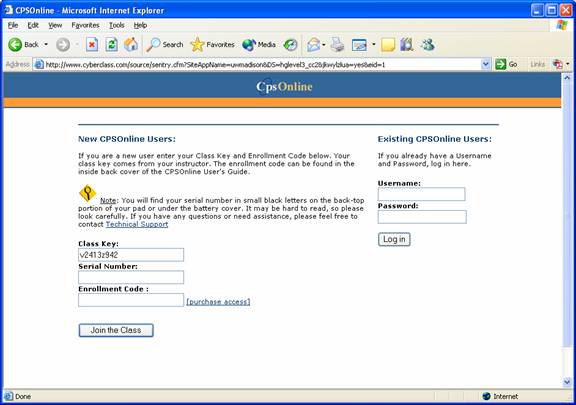Screen dimensions: 576x405
Task: Click the Forward navigation arrow icon
Action: click(x=63, y=45)
